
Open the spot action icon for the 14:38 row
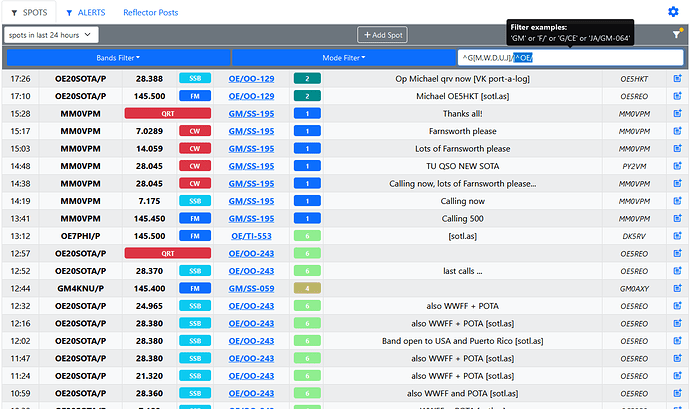coord(677,183)
